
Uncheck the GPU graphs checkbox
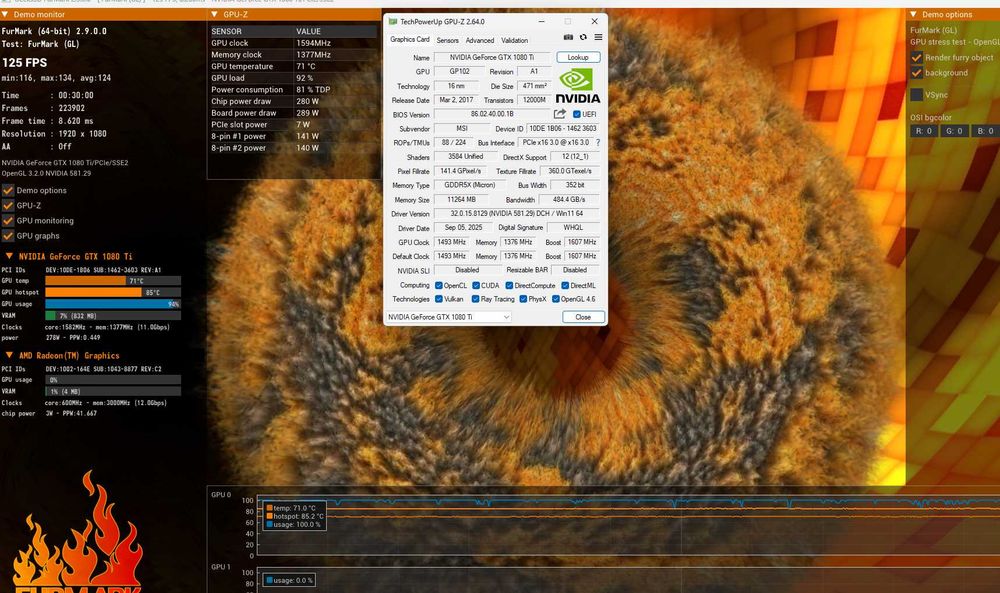pos(8,236)
